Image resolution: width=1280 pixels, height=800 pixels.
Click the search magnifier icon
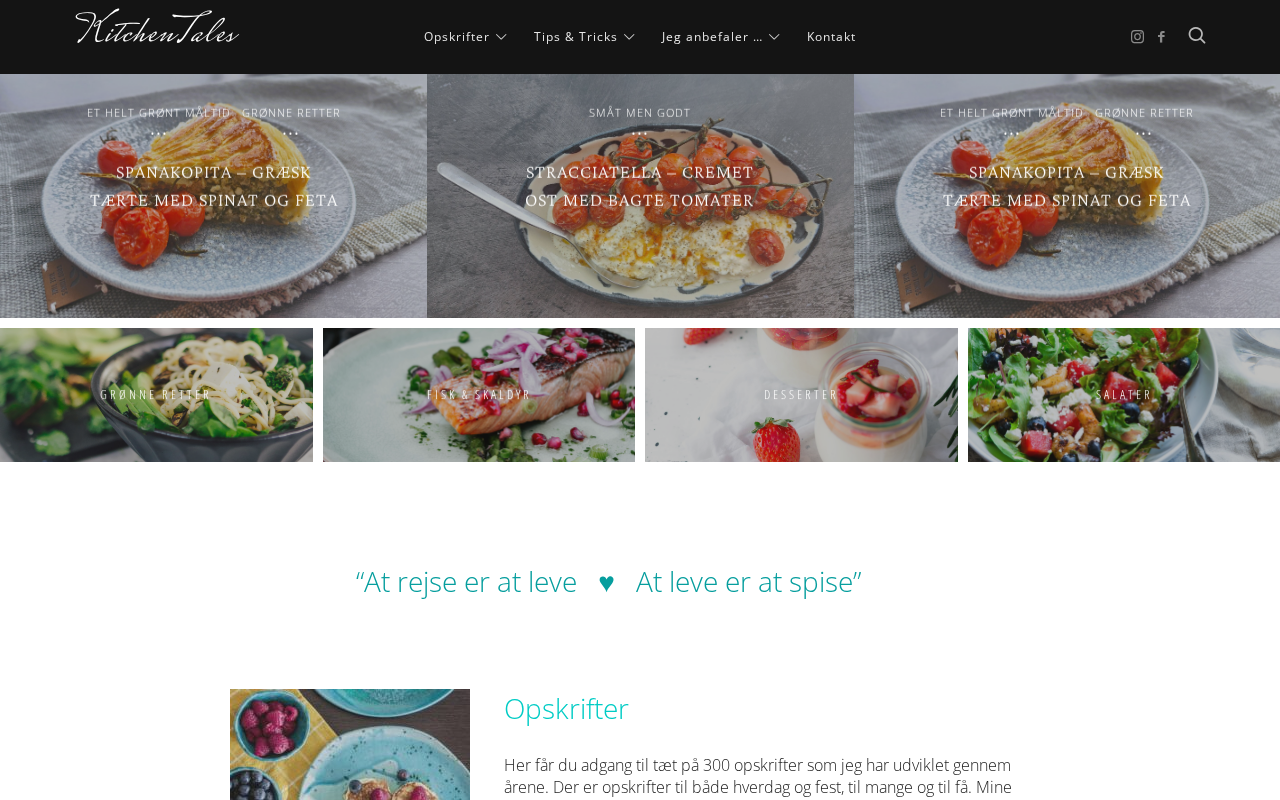click(x=1197, y=36)
